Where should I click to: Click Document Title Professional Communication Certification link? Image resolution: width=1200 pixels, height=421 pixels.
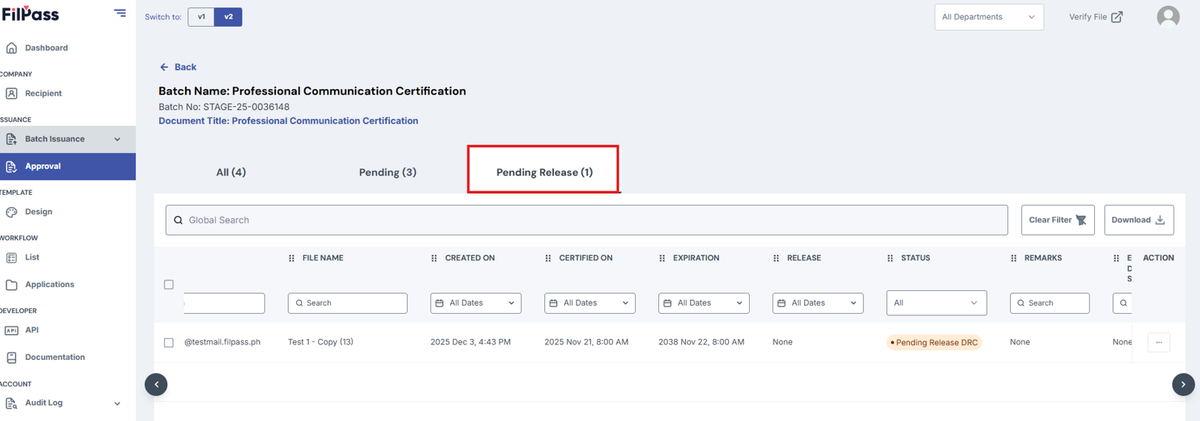[288, 120]
